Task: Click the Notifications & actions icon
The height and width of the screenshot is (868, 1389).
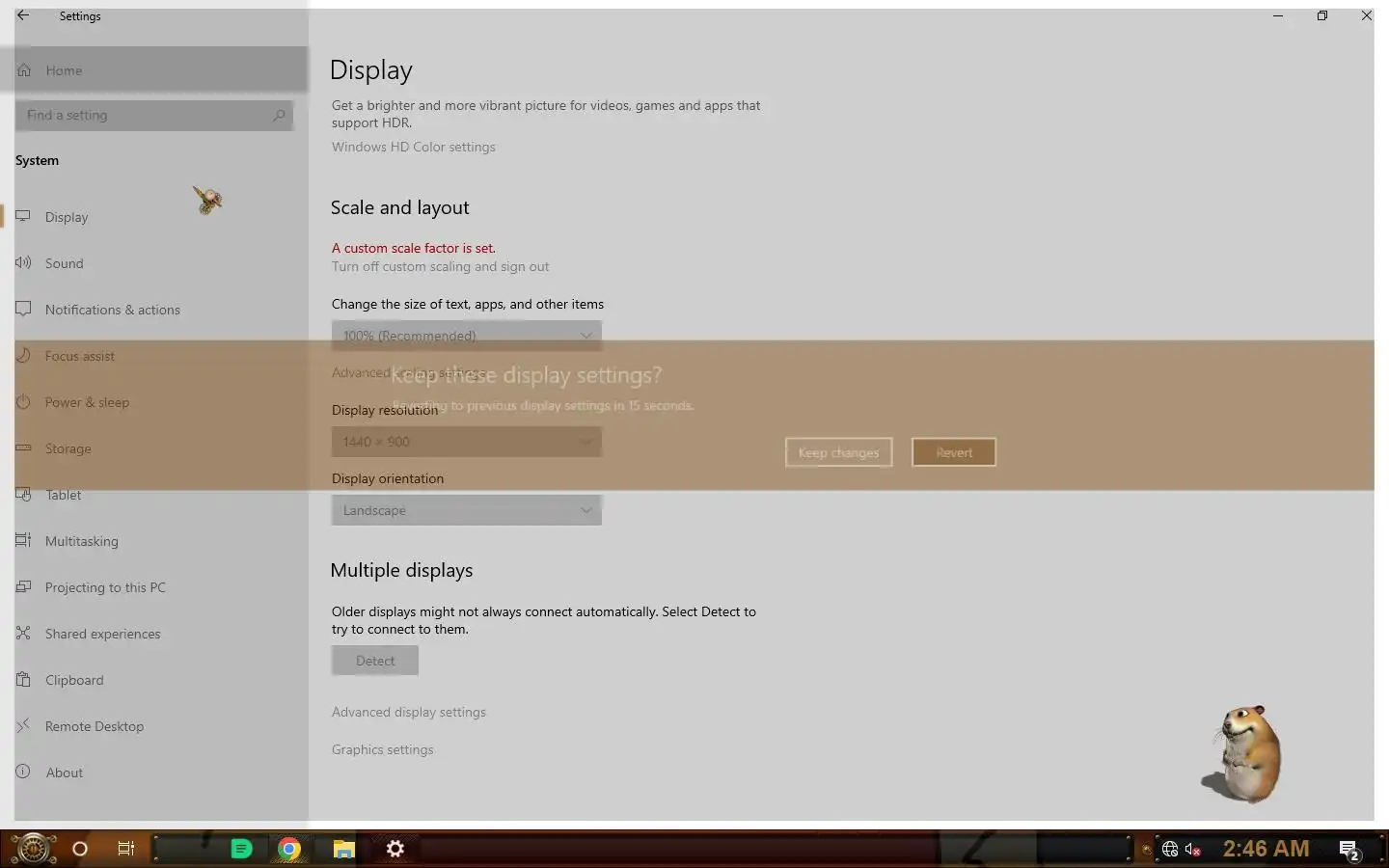Action: (x=23, y=309)
